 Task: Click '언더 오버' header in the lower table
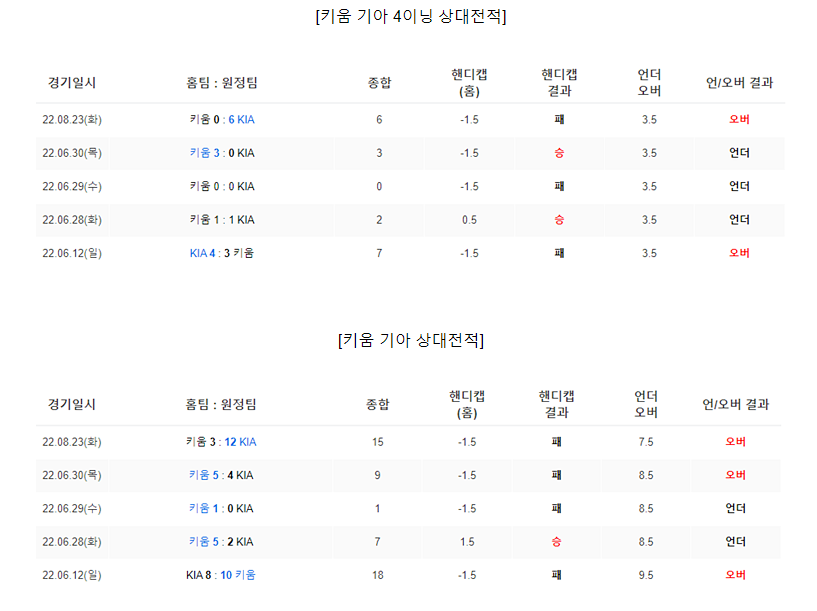click(x=646, y=404)
